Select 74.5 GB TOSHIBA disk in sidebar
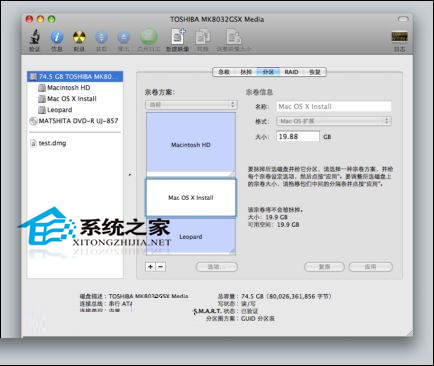The image size is (434, 366). click(x=75, y=77)
